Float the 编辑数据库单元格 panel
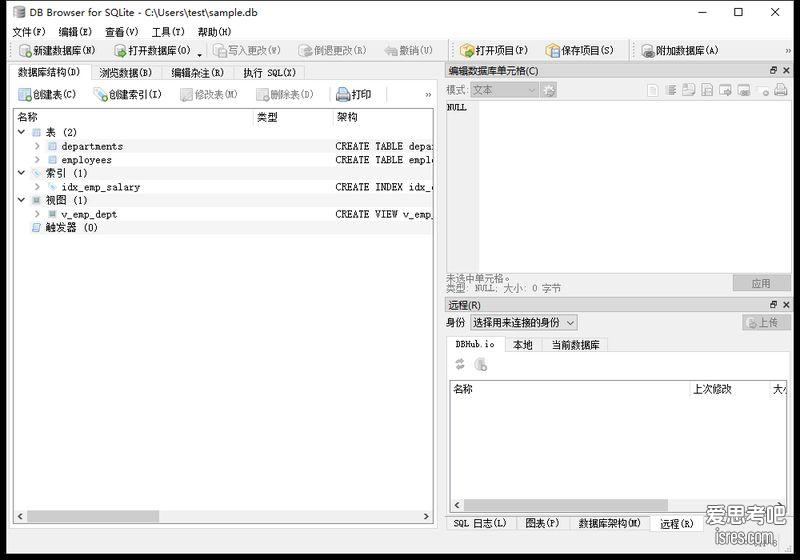 [x=773, y=70]
